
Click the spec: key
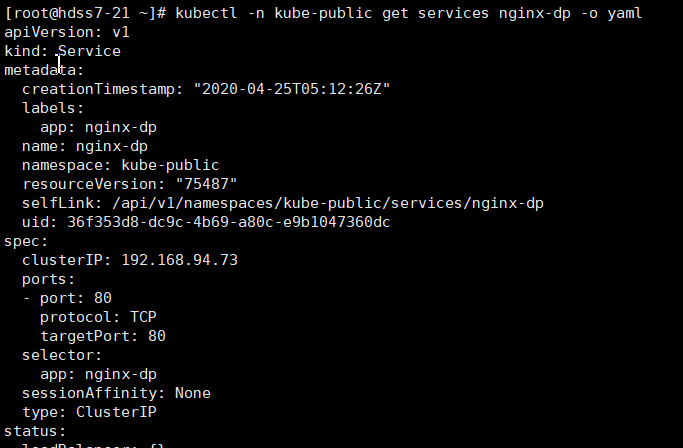pyautogui.click(x=26, y=241)
